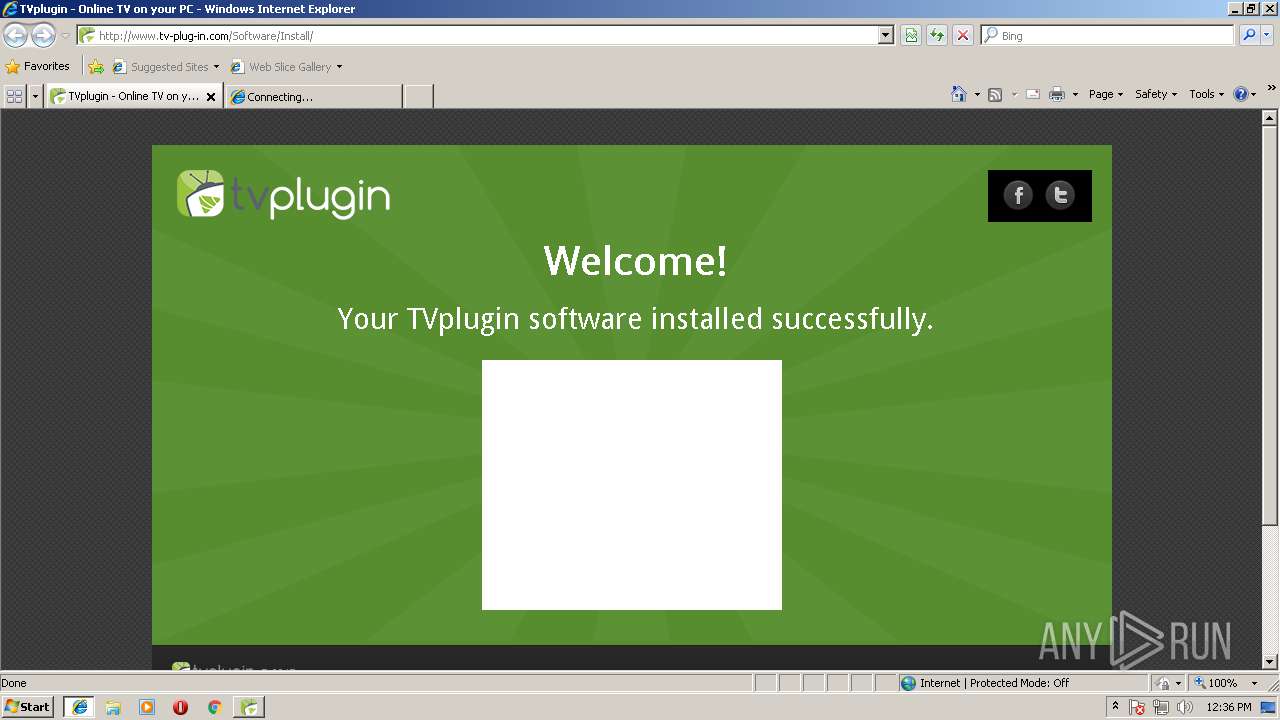Stop loading with the red X icon
The image size is (1280, 720).
point(963,36)
